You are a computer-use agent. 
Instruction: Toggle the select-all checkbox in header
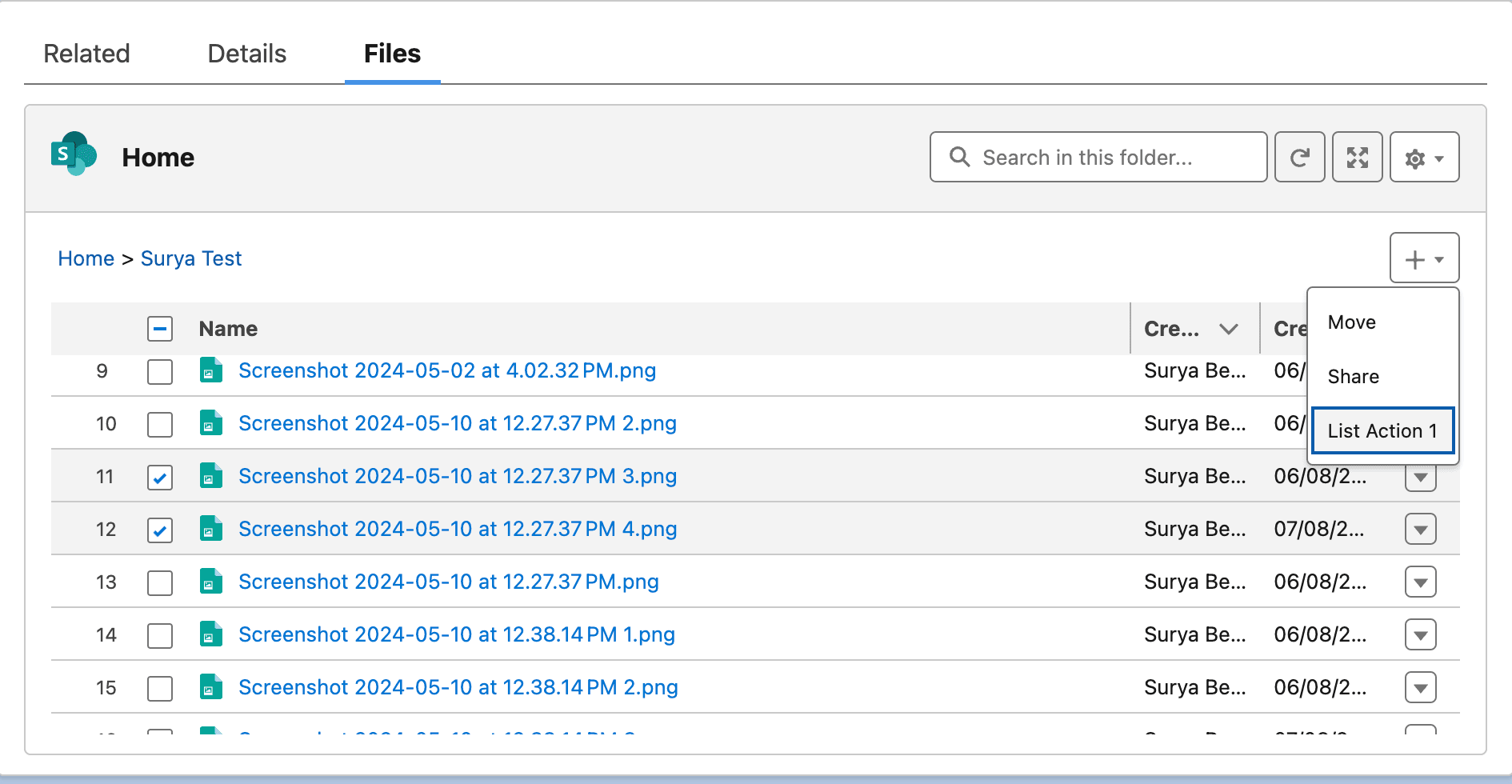[x=160, y=329]
